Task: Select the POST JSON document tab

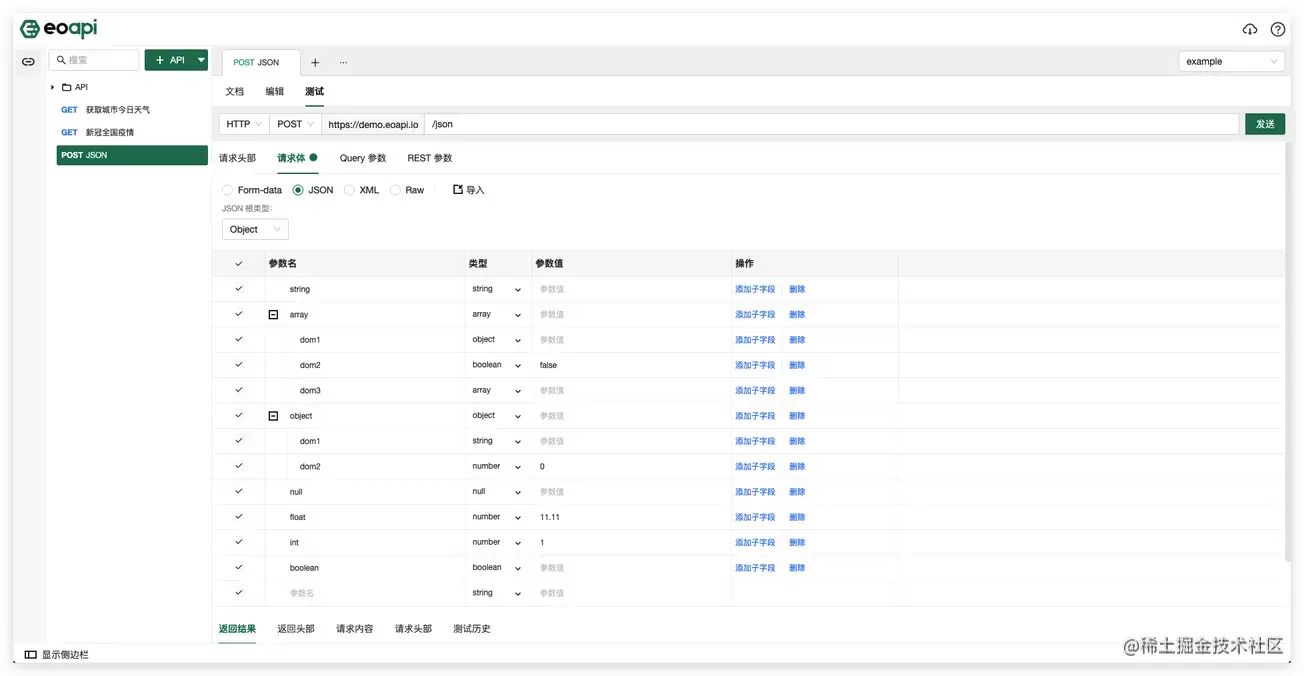Action: pos(260,62)
